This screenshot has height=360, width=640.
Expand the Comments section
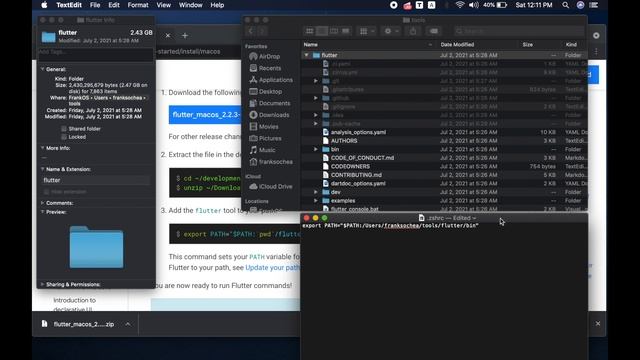click(42, 203)
